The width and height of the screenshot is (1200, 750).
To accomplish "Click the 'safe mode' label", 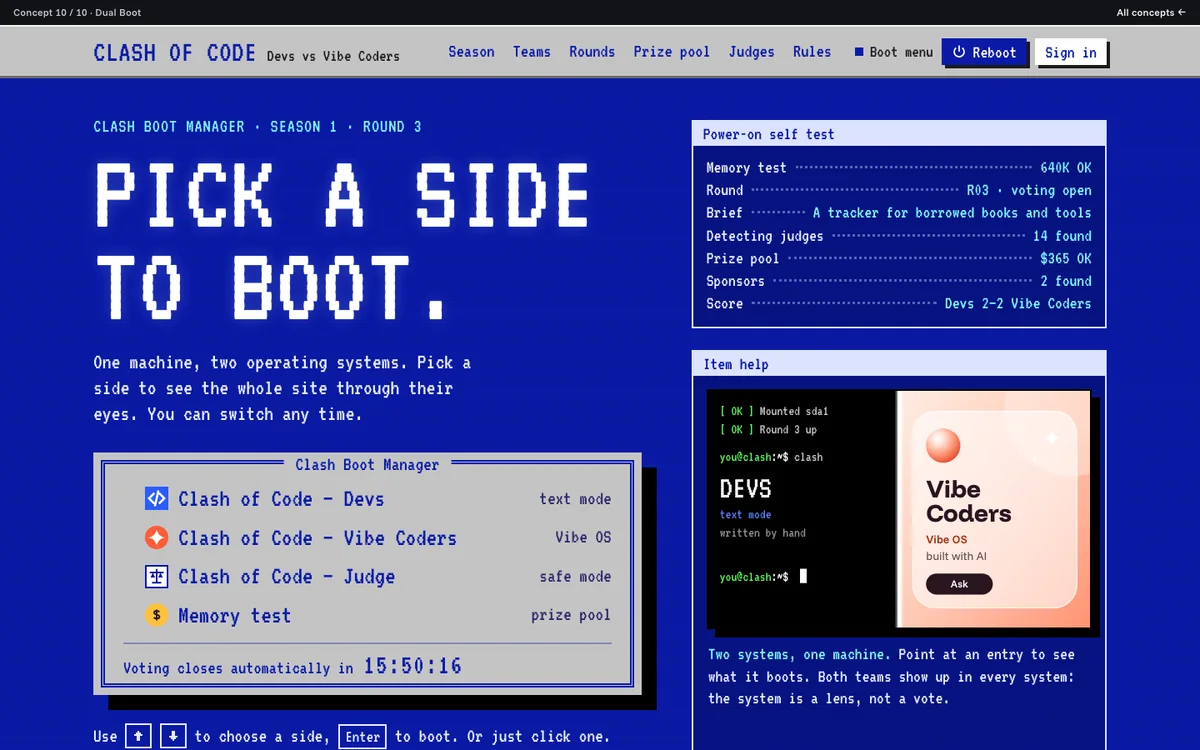I will tap(575, 577).
